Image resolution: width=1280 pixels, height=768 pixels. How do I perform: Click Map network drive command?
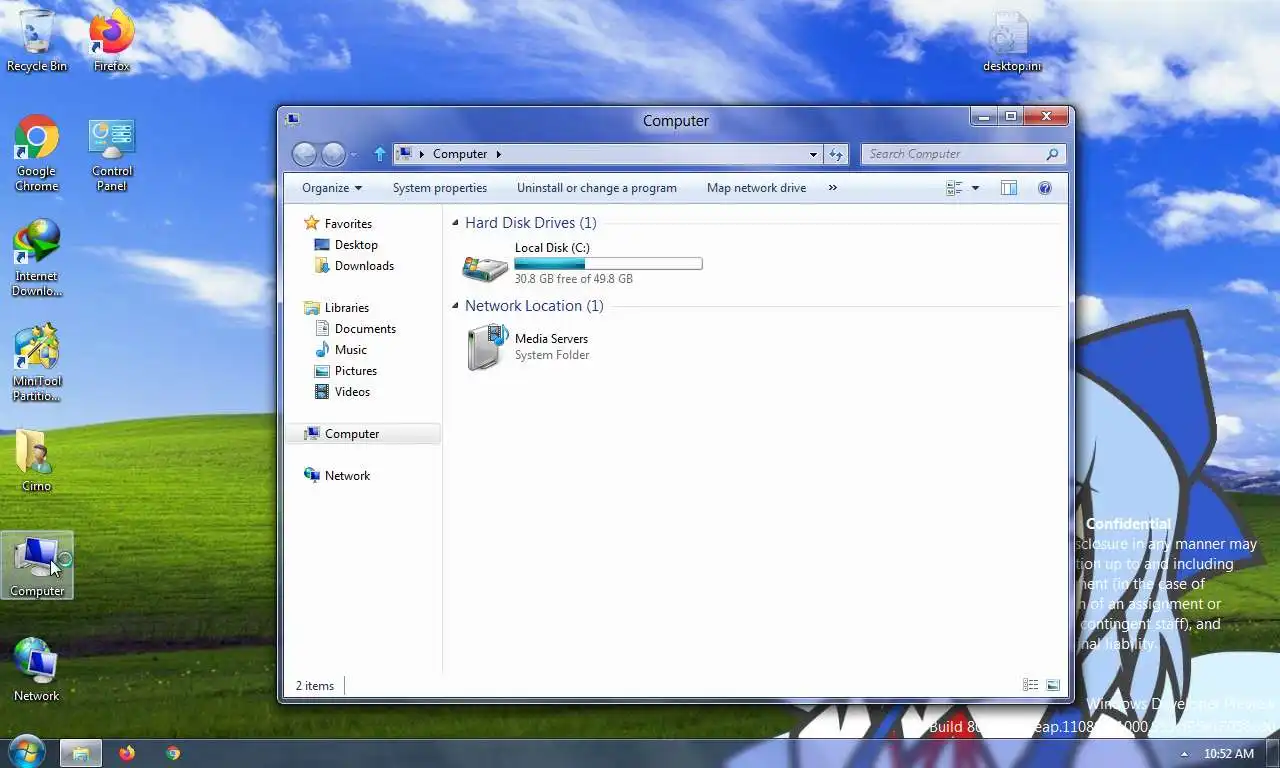[x=756, y=188]
